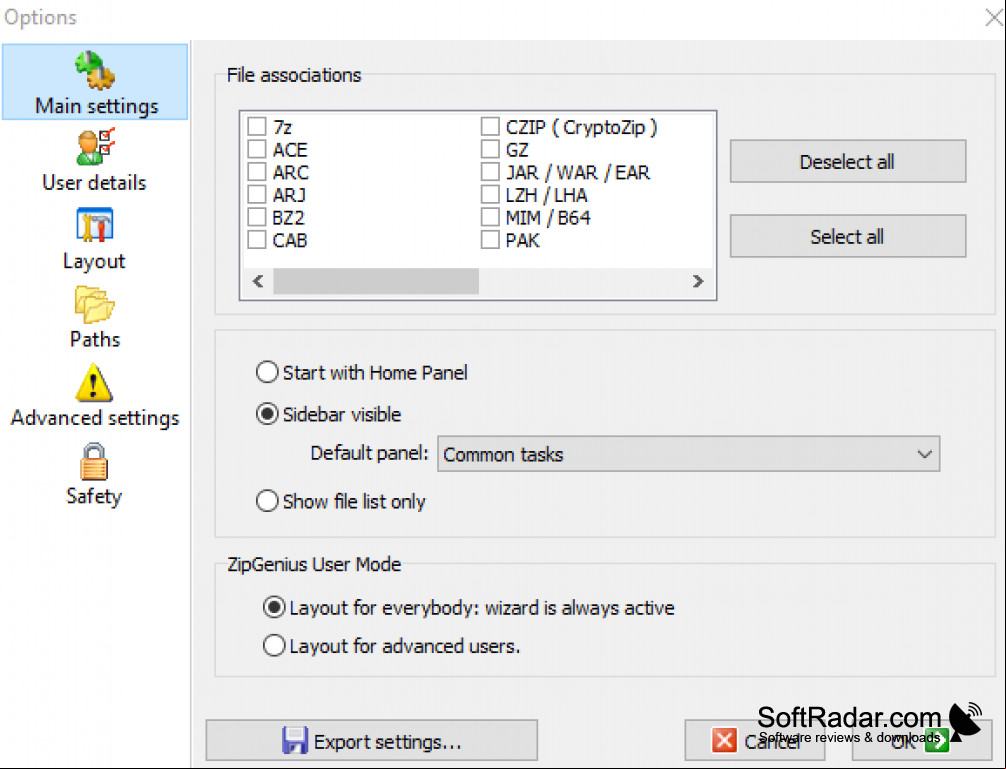Click the Paths folders icon
This screenshot has width=1006, height=769.
pos(94,305)
